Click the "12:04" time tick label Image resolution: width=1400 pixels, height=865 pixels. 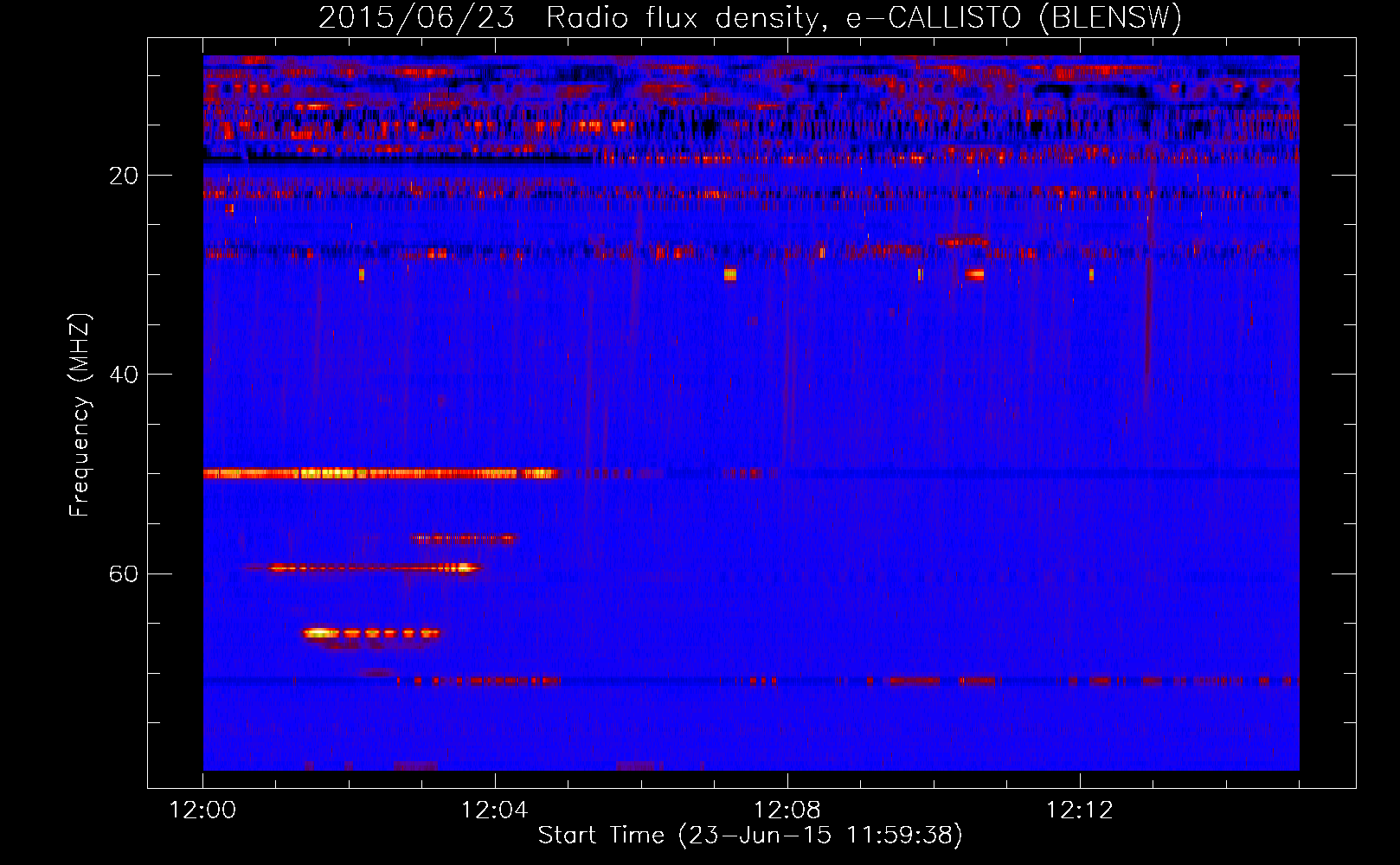pyautogui.click(x=494, y=811)
